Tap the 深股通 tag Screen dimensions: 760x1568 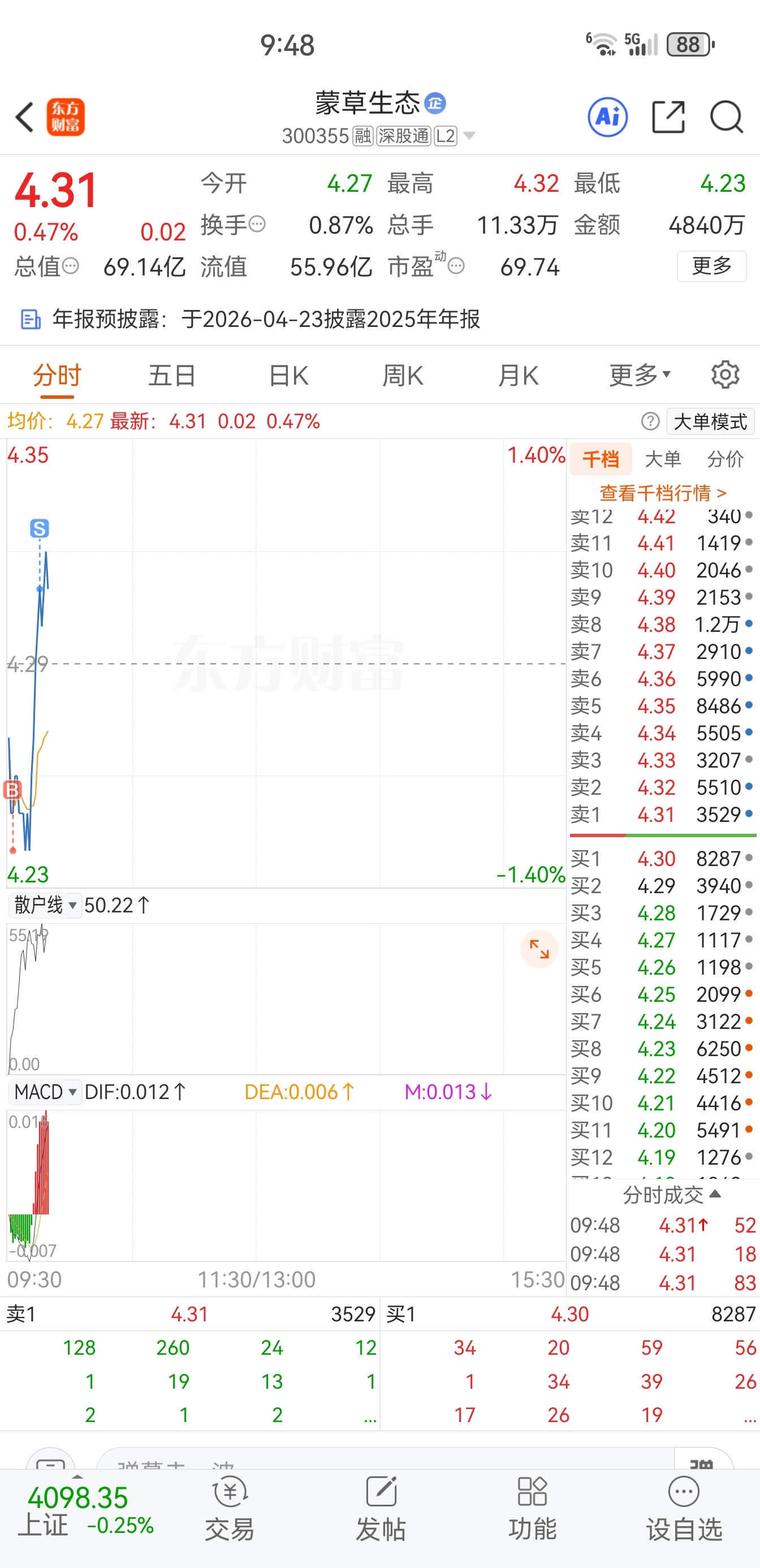pyautogui.click(x=404, y=136)
